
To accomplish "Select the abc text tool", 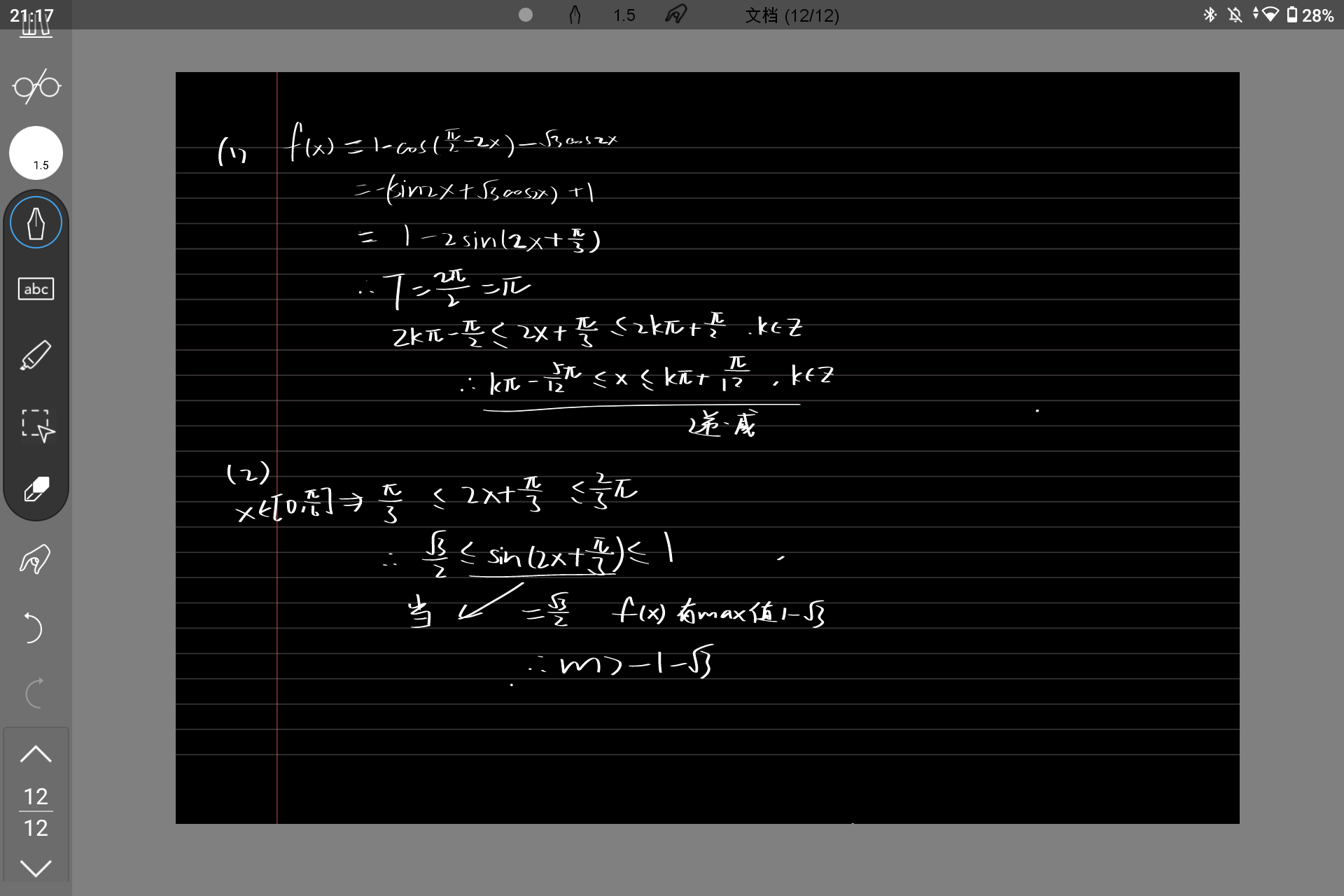I will tap(36, 288).
